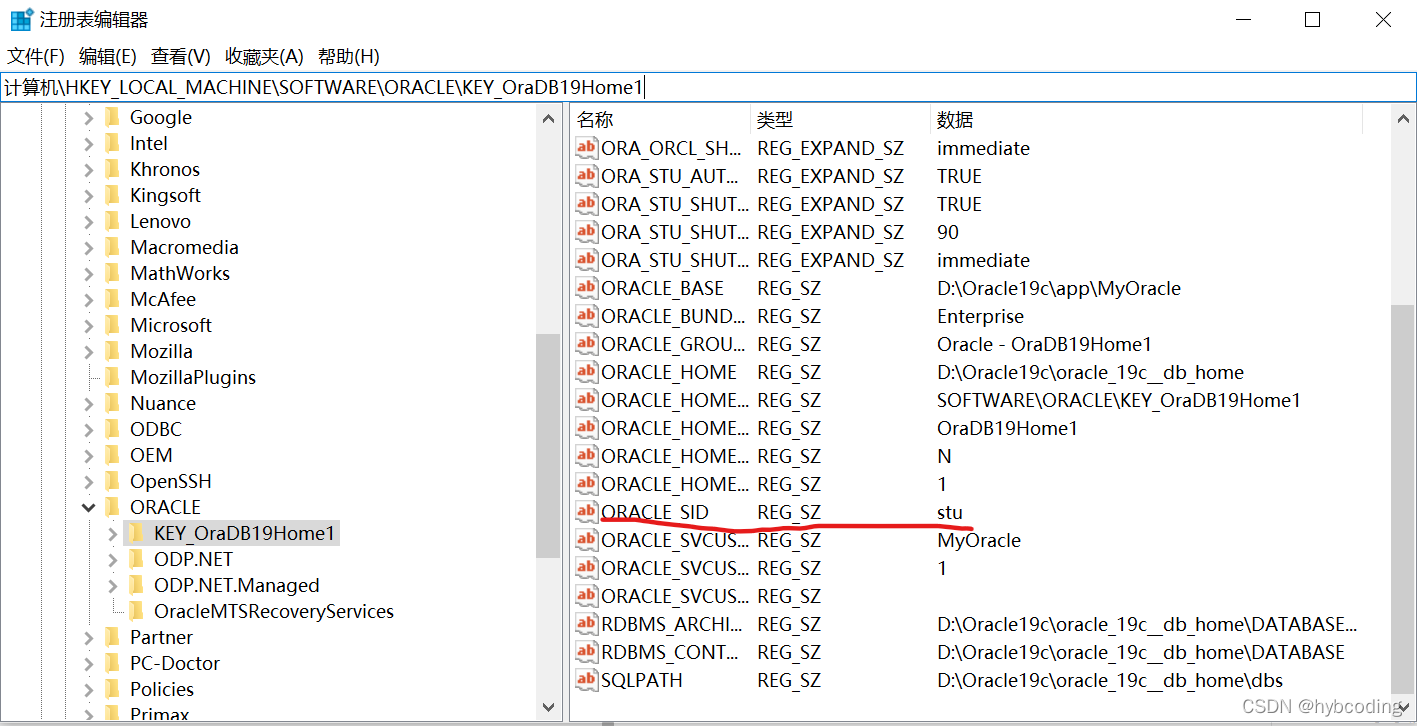
Task: Select the OpenSSH folder icon
Action: coord(113,481)
